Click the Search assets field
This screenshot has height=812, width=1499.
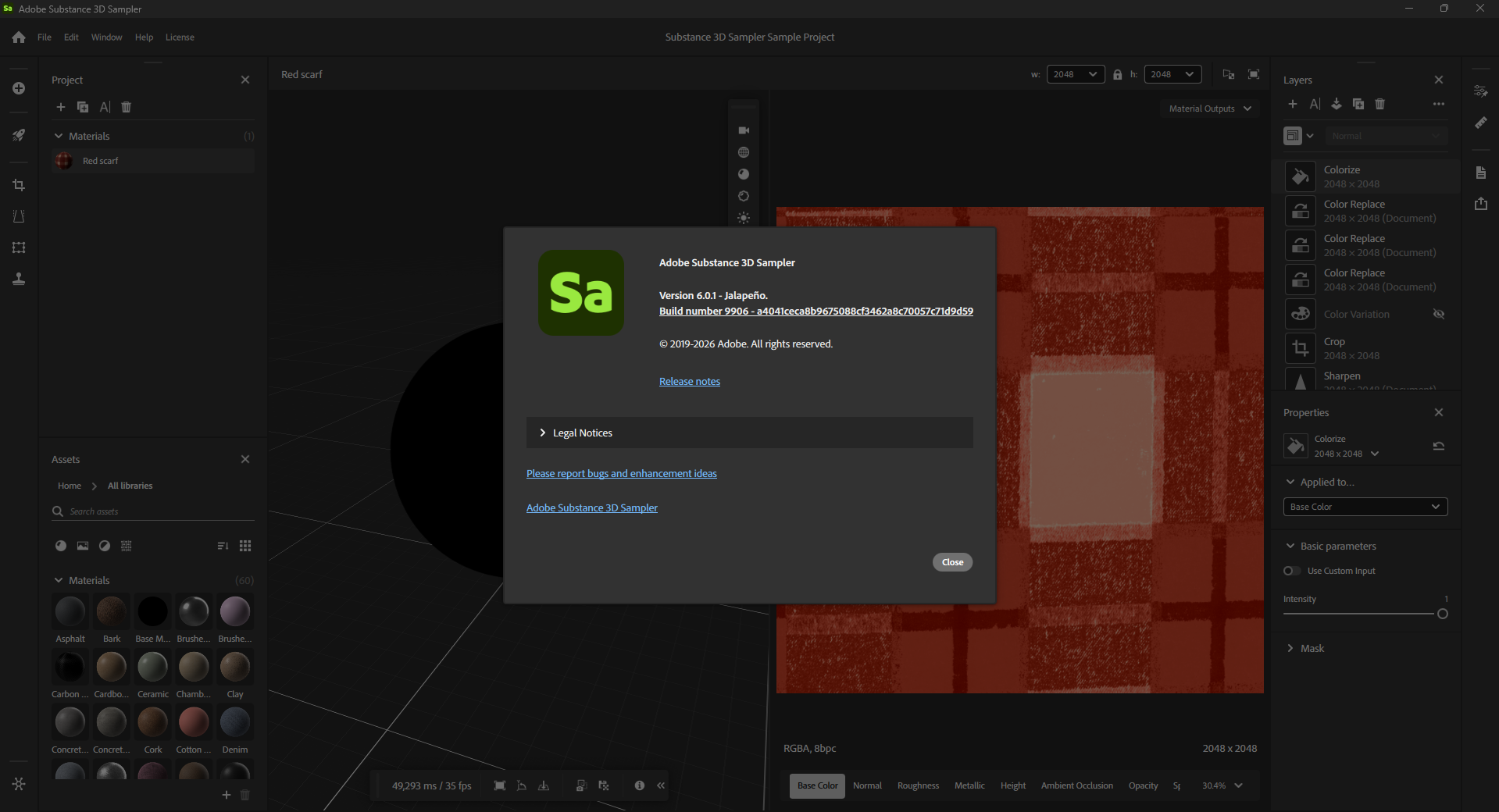click(x=153, y=511)
